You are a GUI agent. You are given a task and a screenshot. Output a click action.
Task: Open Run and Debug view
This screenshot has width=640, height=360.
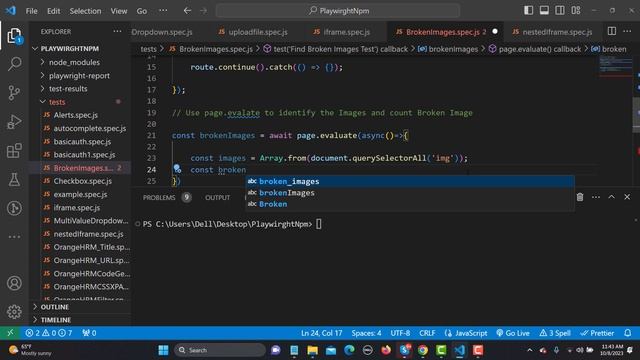(x=14, y=122)
